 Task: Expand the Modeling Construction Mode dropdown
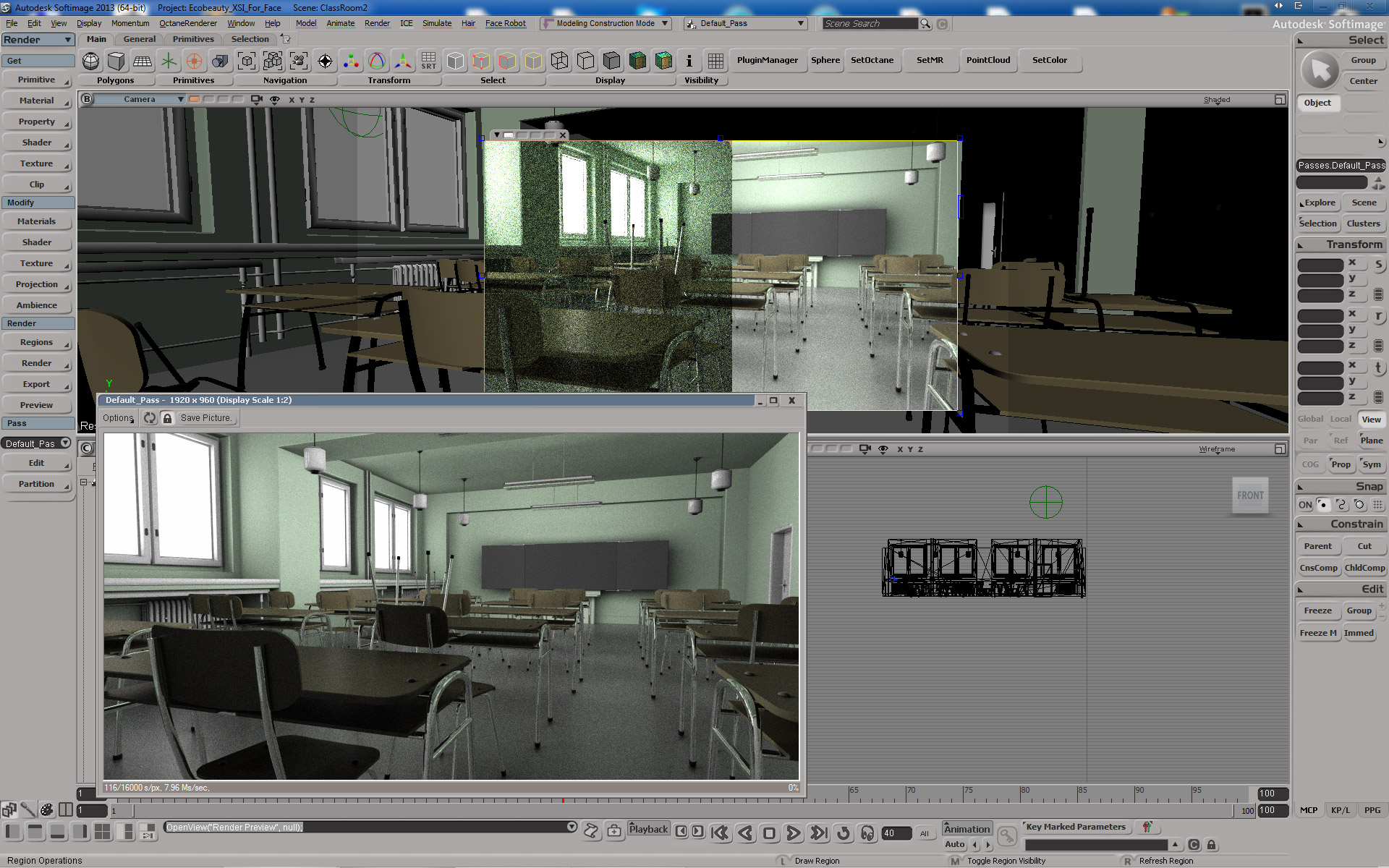665,24
